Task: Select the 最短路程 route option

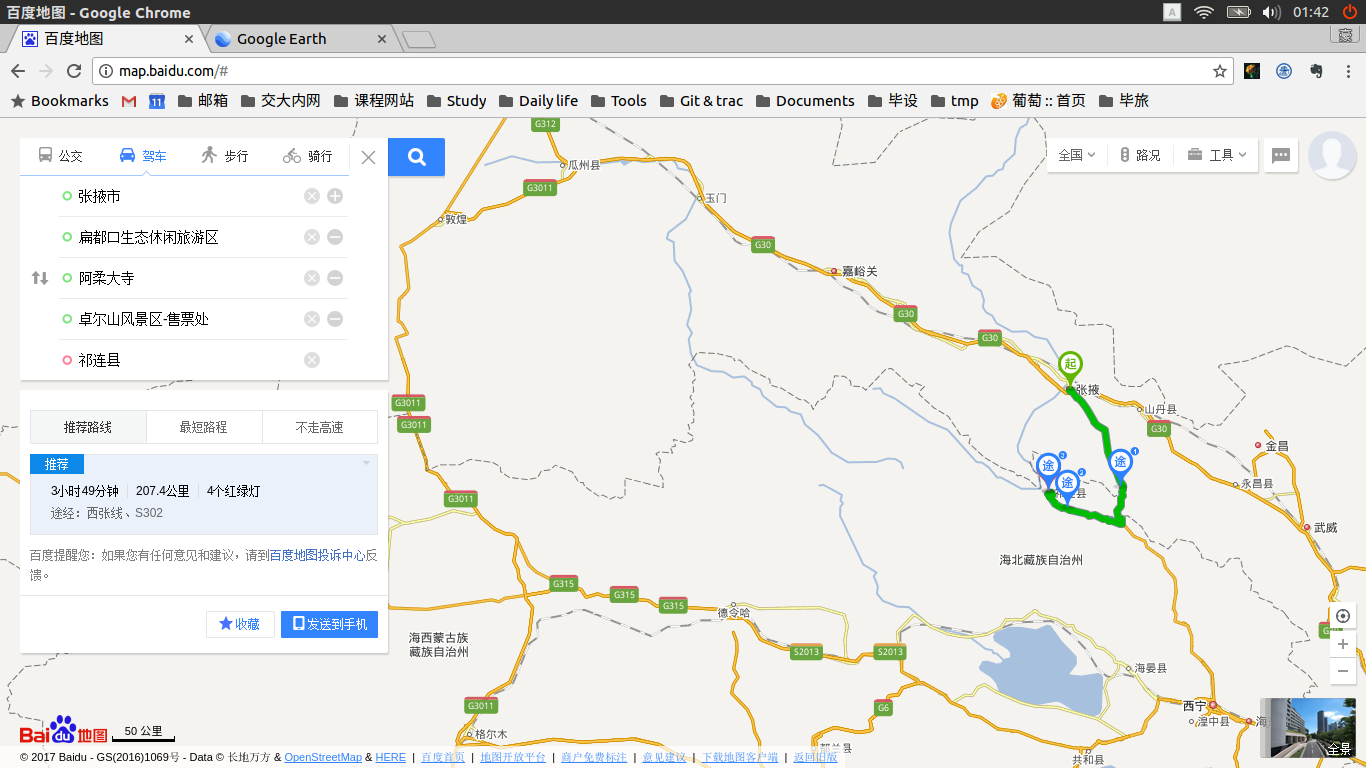Action: [204, 427]
